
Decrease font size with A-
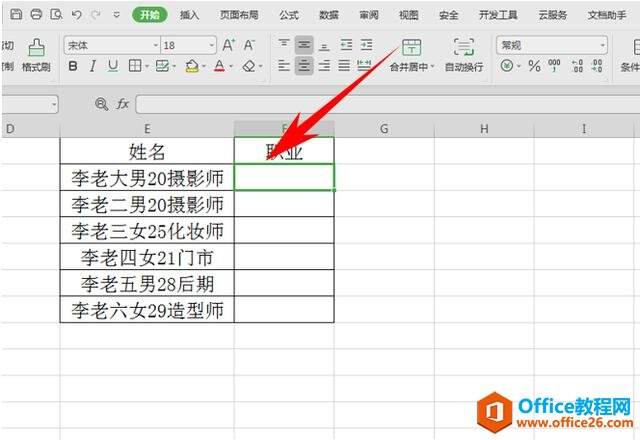[249, 45]
